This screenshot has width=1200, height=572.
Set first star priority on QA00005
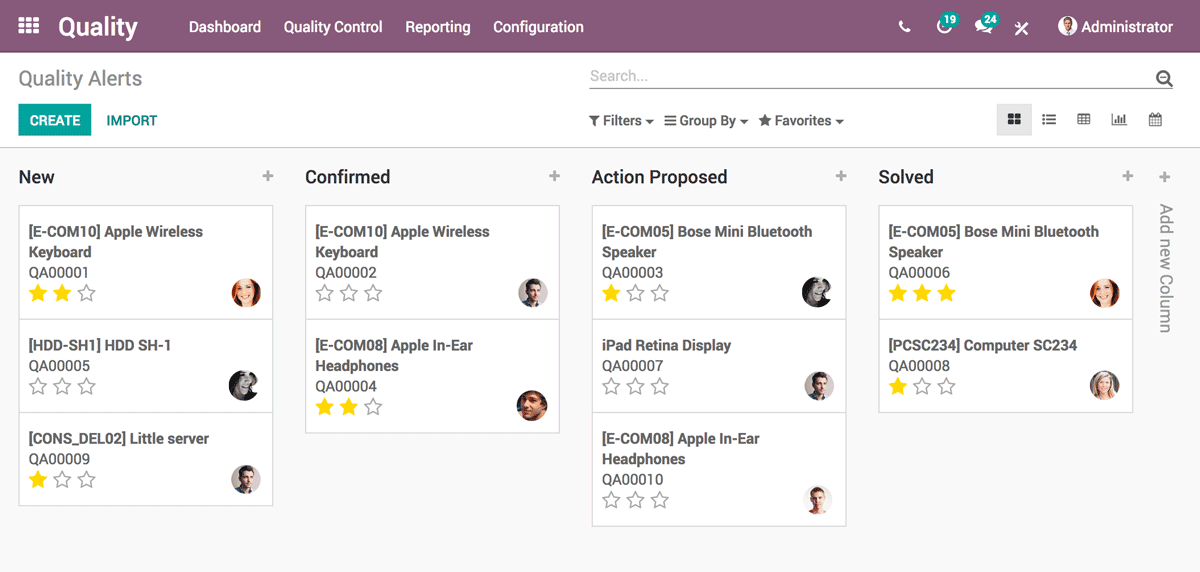[x=38, y=386]
